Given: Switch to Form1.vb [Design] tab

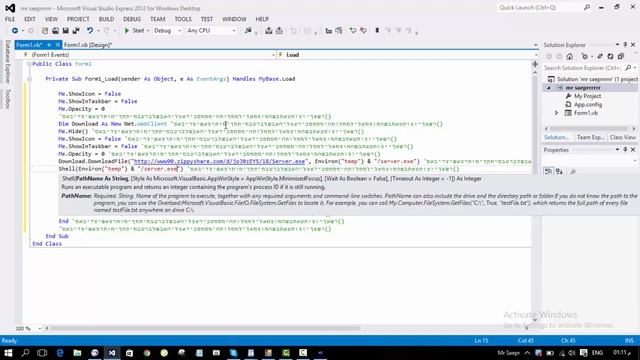Looking at the screenshot, I should 88,45.
